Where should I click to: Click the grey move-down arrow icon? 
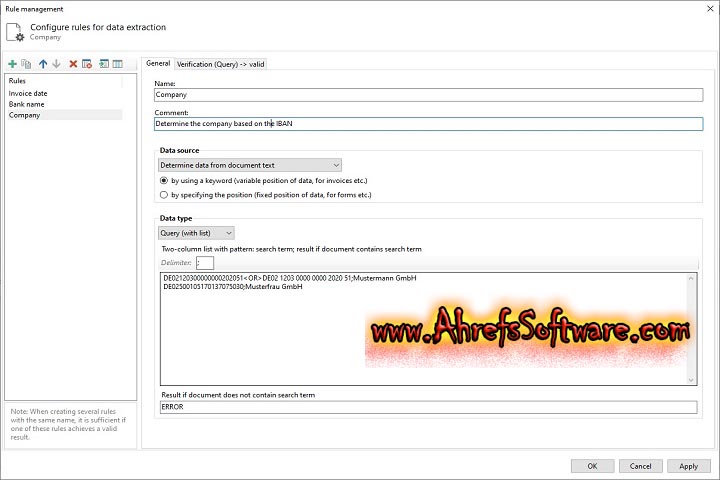click(x=56, y=64)
